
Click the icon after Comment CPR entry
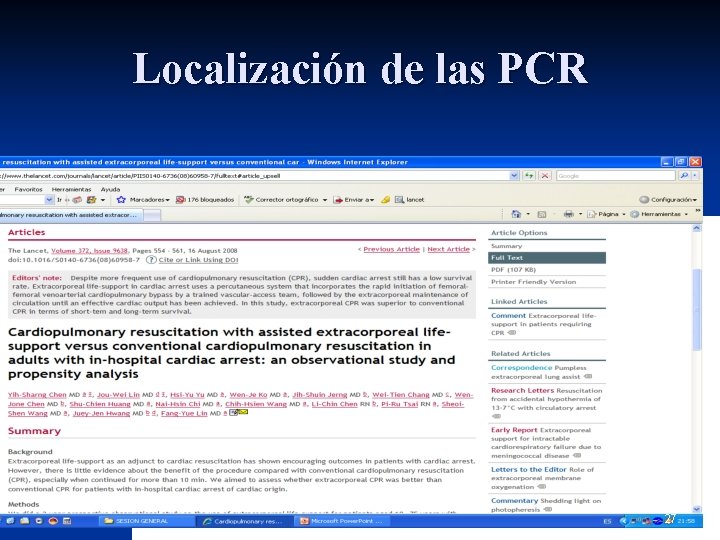pos(512,333)
